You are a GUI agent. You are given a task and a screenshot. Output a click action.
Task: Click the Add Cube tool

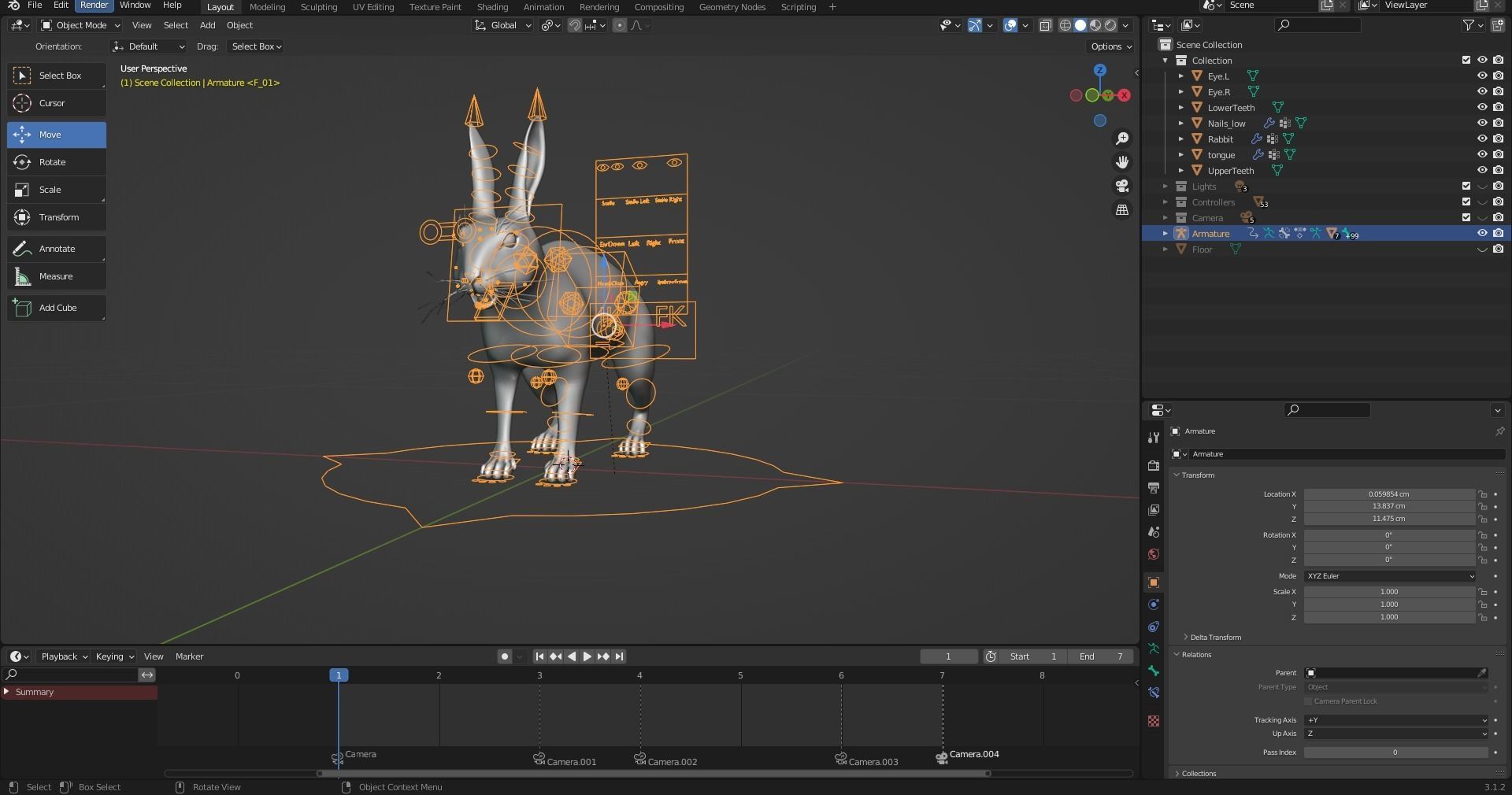[x=56, y=308]
